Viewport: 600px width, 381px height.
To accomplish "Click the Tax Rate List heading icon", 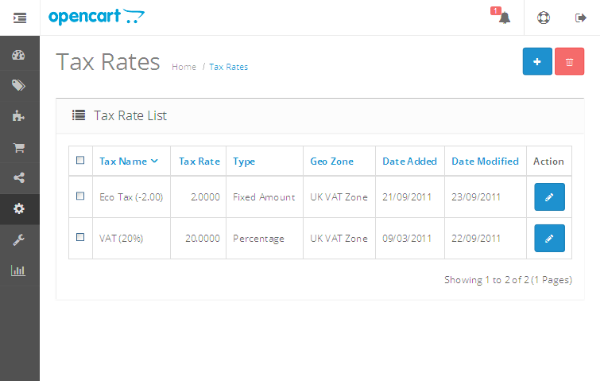I will click(78, 115).
